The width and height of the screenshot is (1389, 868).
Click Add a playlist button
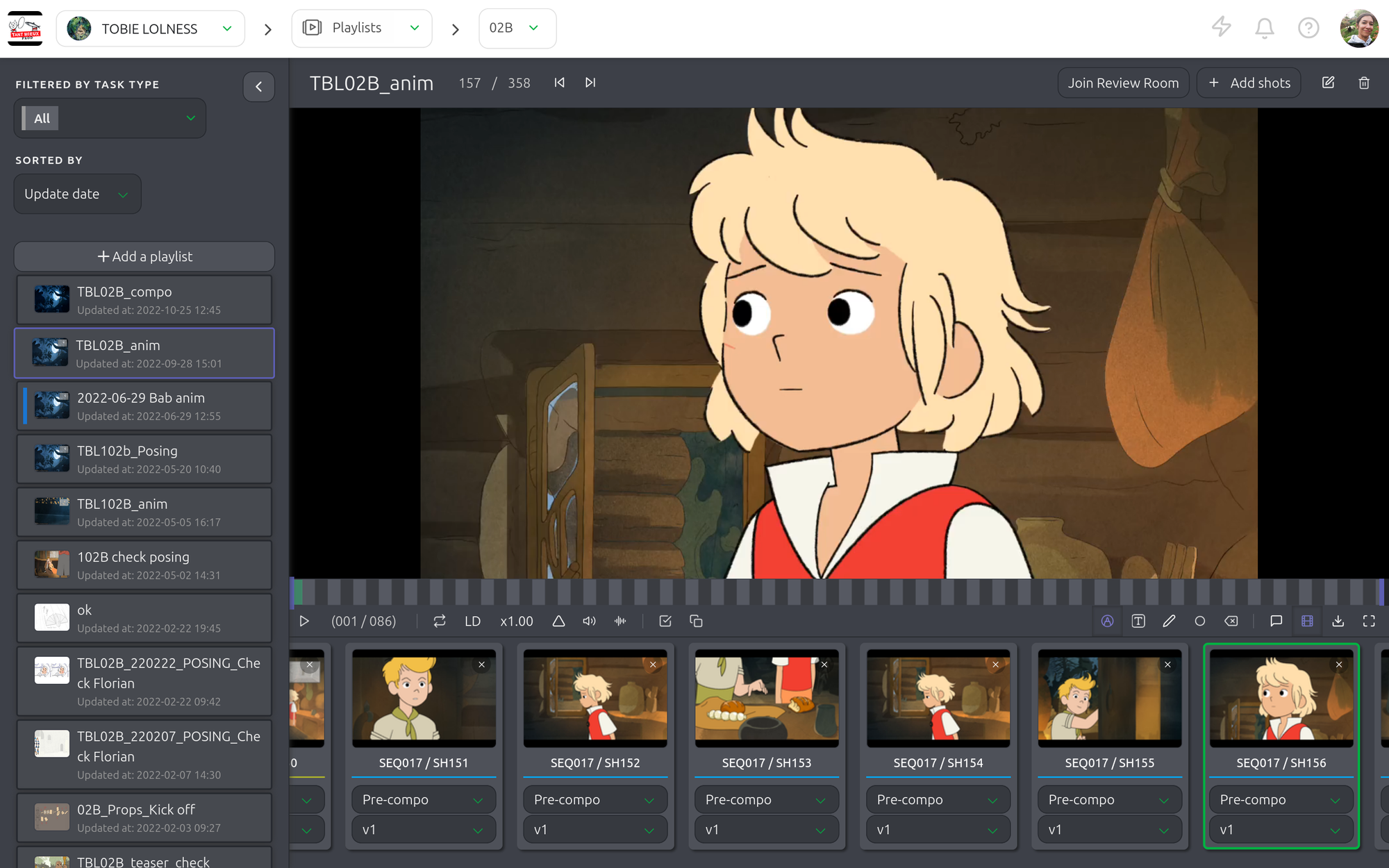pos(144,257)
